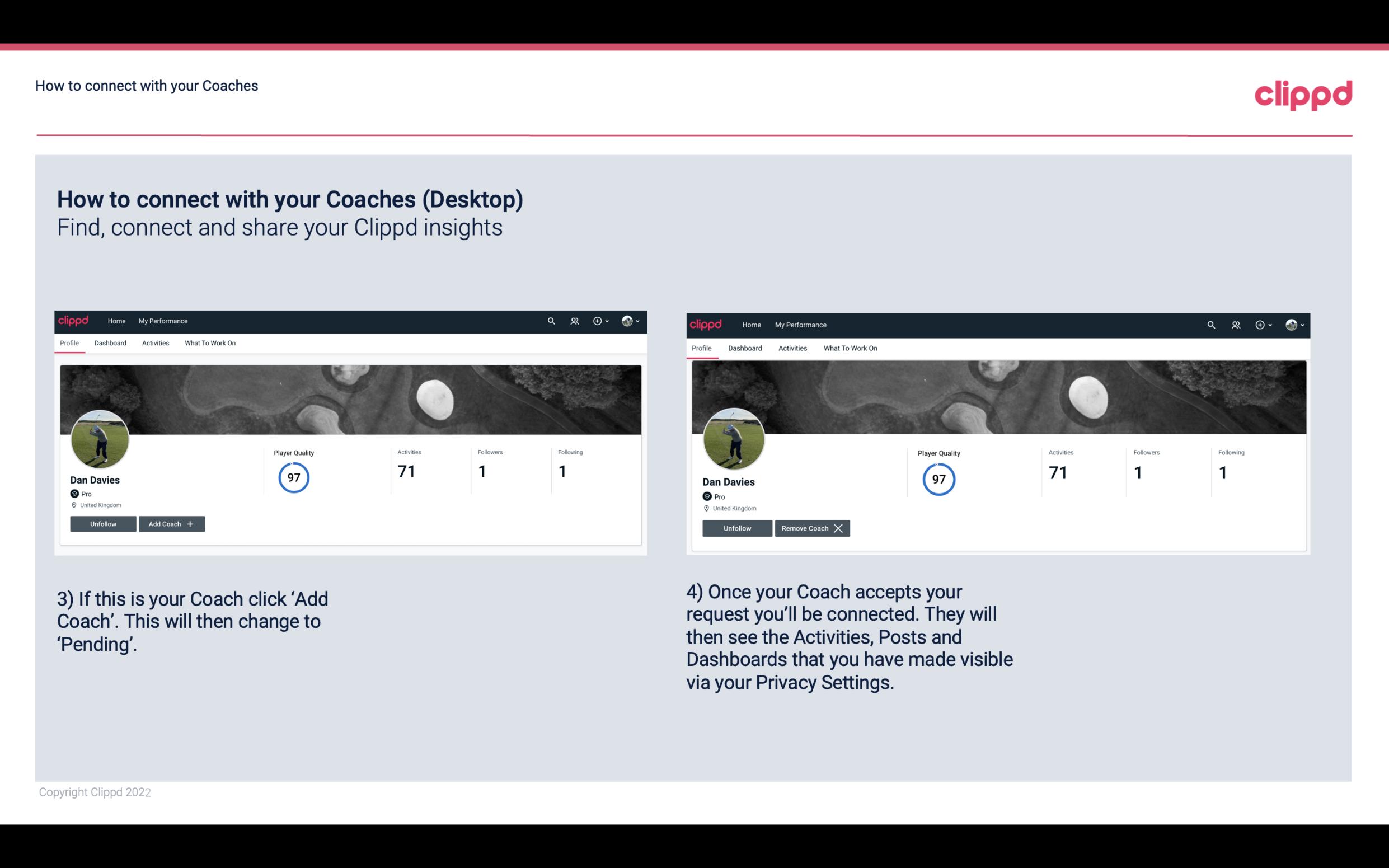
Task: Click the profile/people icon in left nav
Action: 575,320
